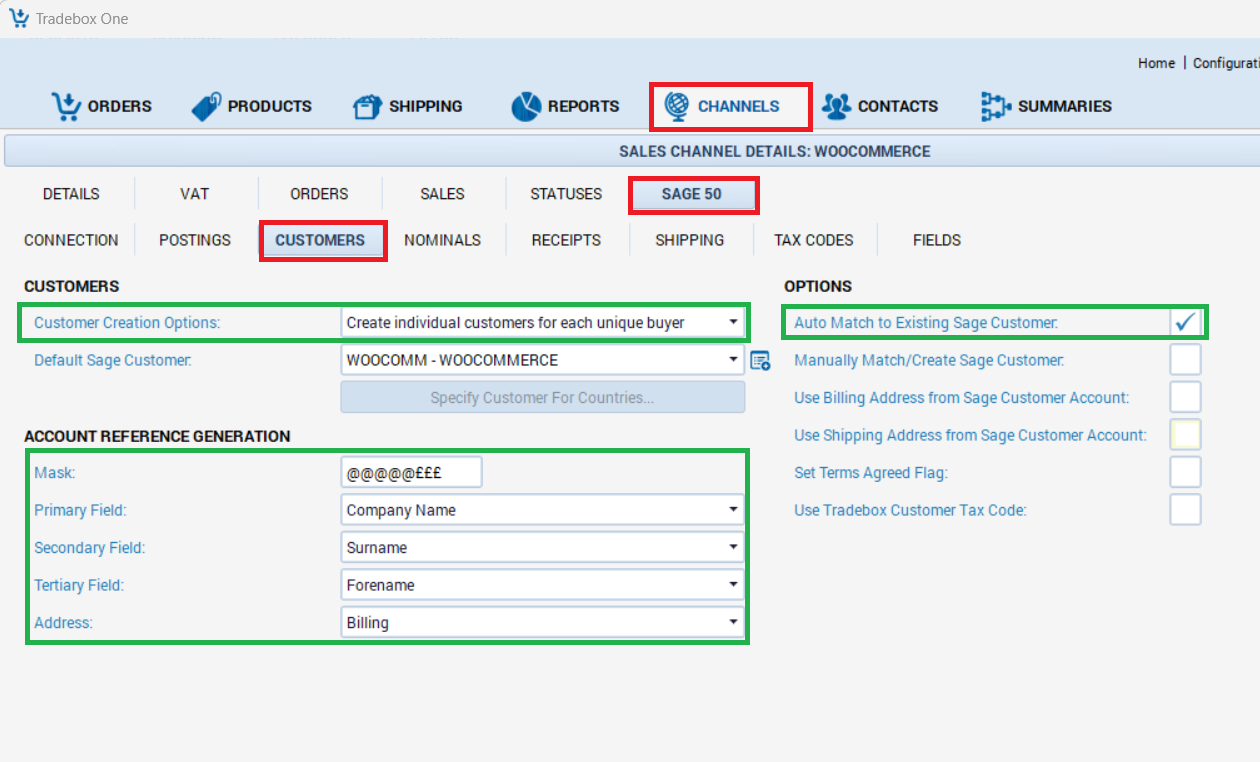Click the Contacts people icon
This screenshot has width=1260, height=762.
[836, 106]
